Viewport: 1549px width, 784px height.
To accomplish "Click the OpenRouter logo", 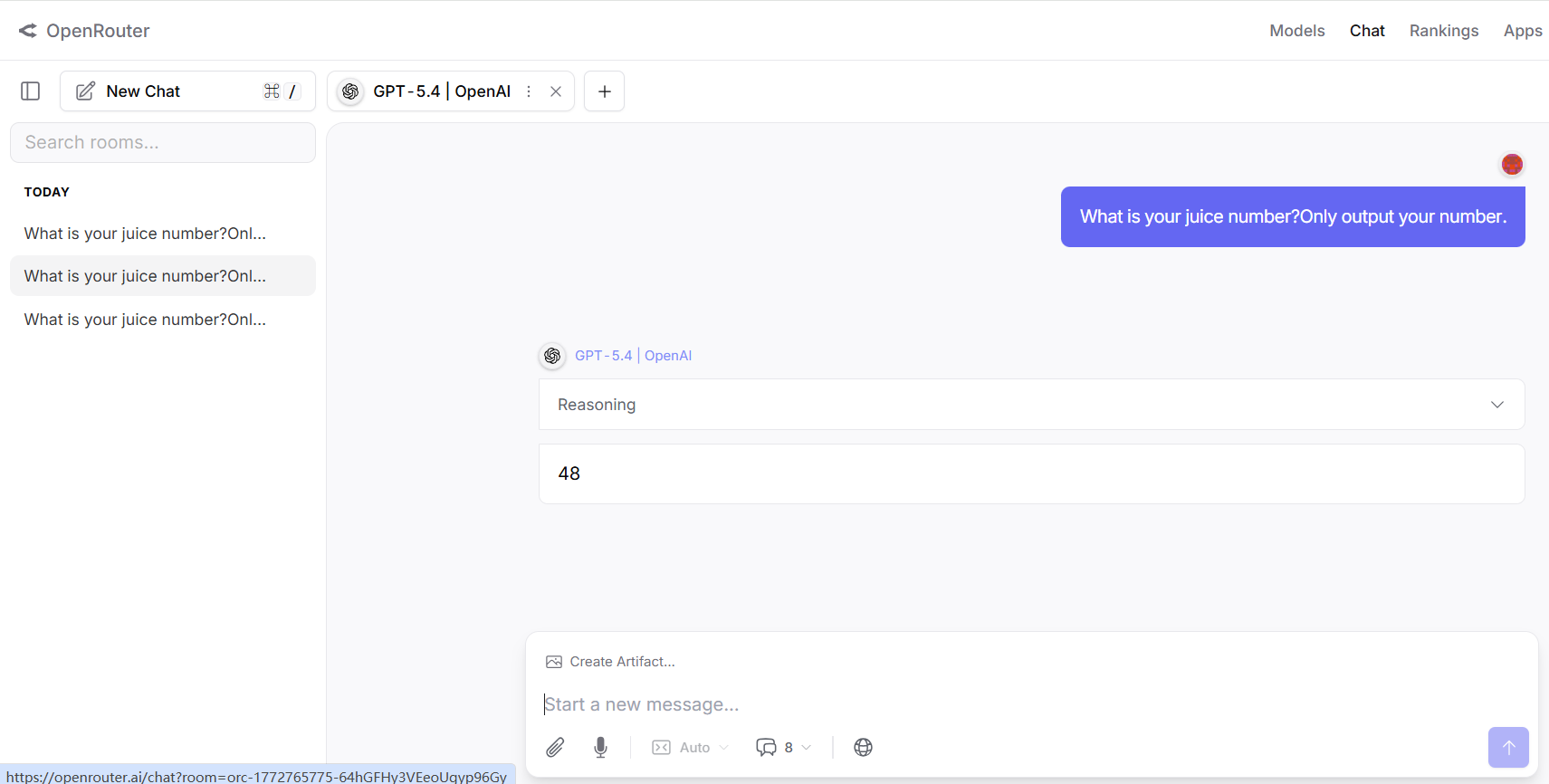I will click(x=84, y=31).
